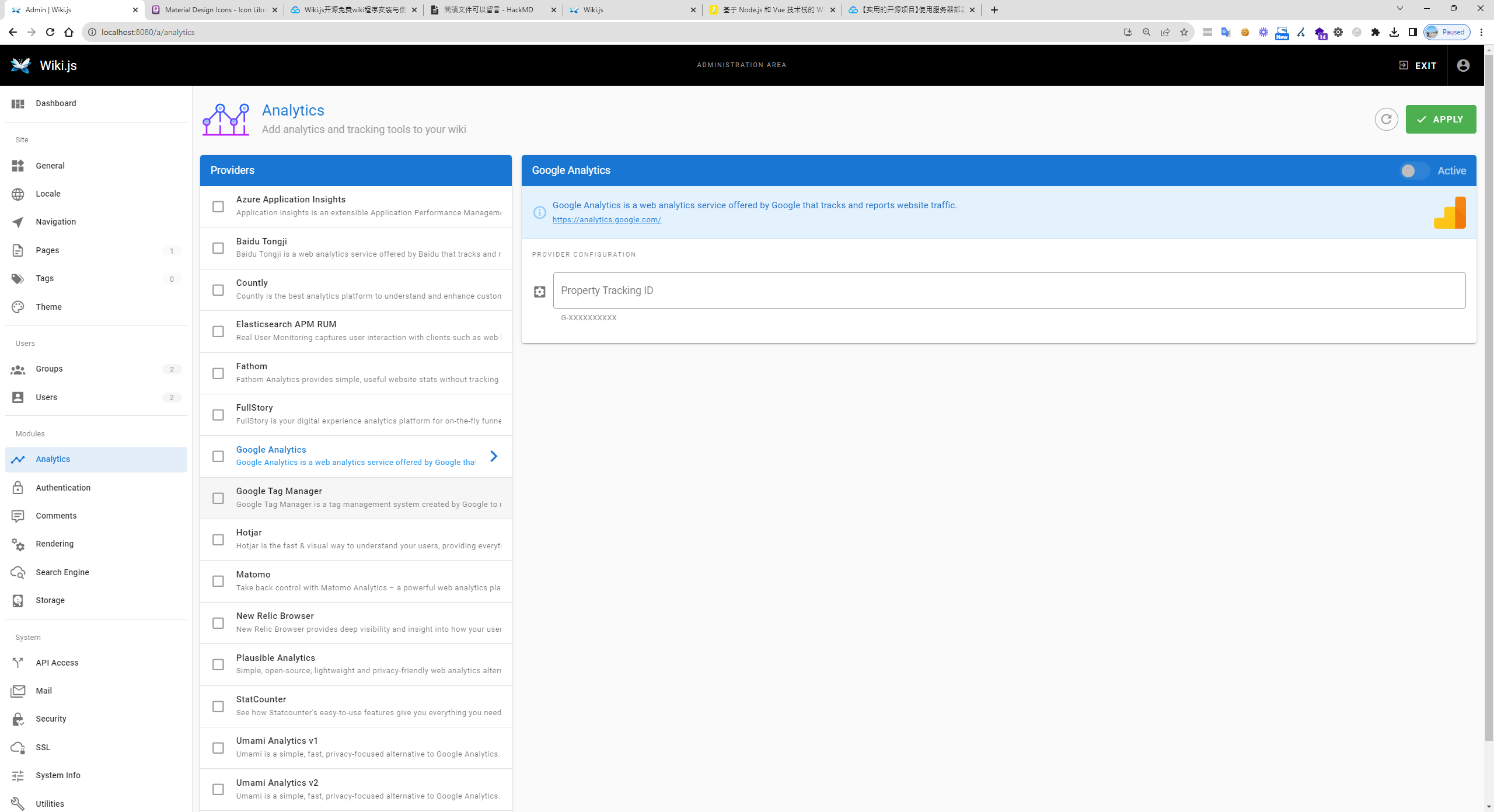Click the Search Engine sidebar icon
1494x812 pixels.
point(18,572)
